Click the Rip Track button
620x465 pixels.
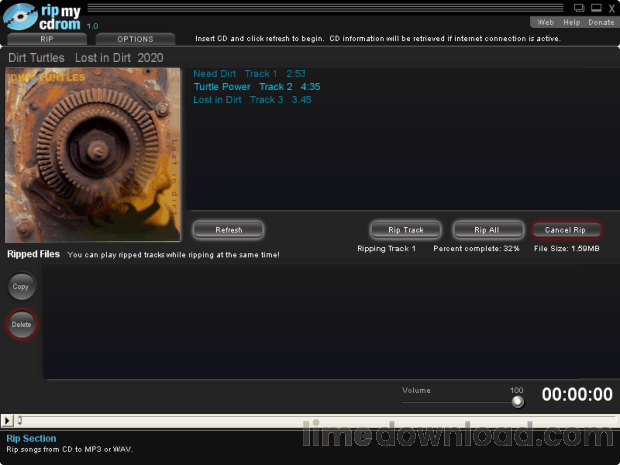[x=406, y=230]
